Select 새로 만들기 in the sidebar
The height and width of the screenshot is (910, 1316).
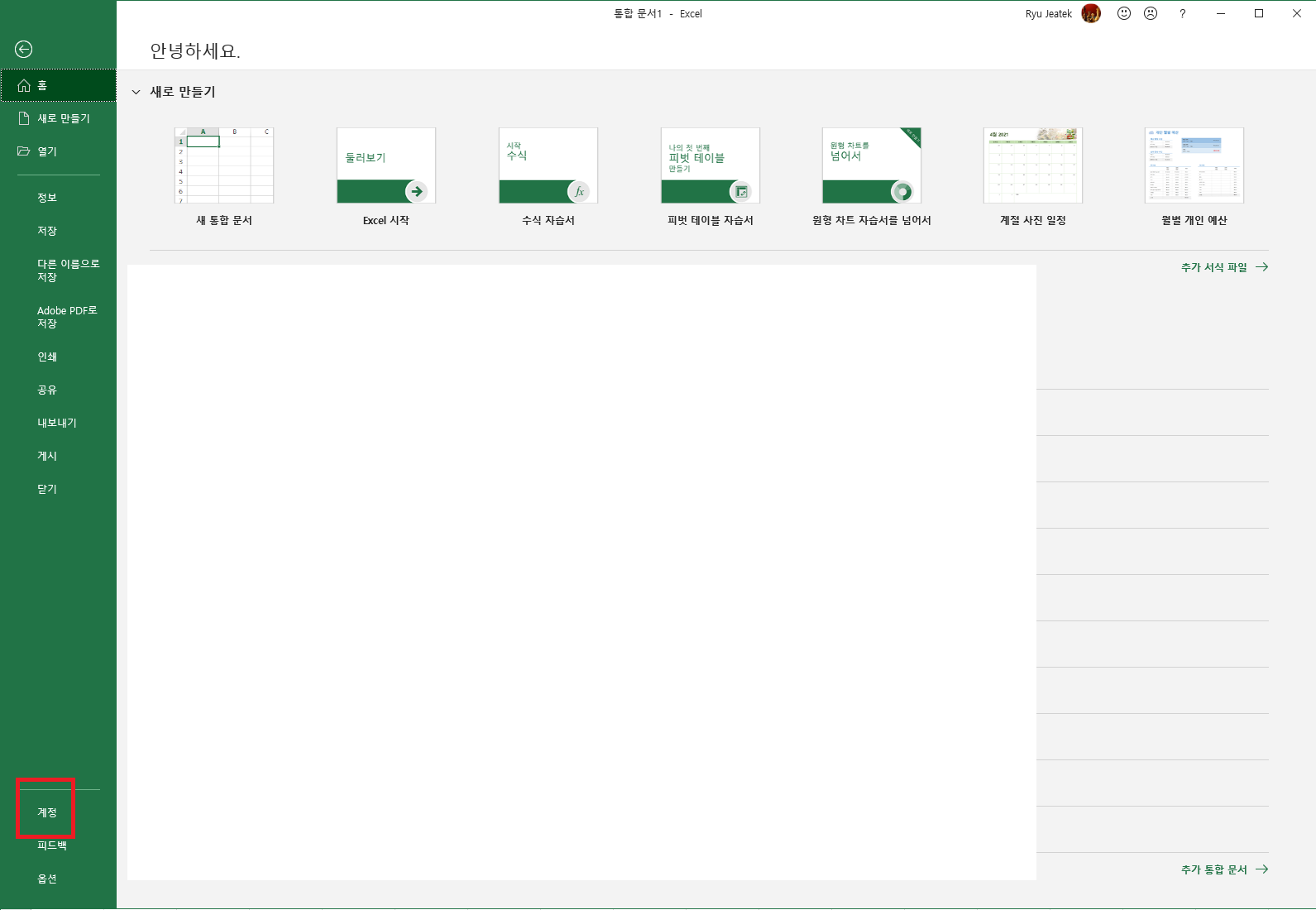click(58, 118)
